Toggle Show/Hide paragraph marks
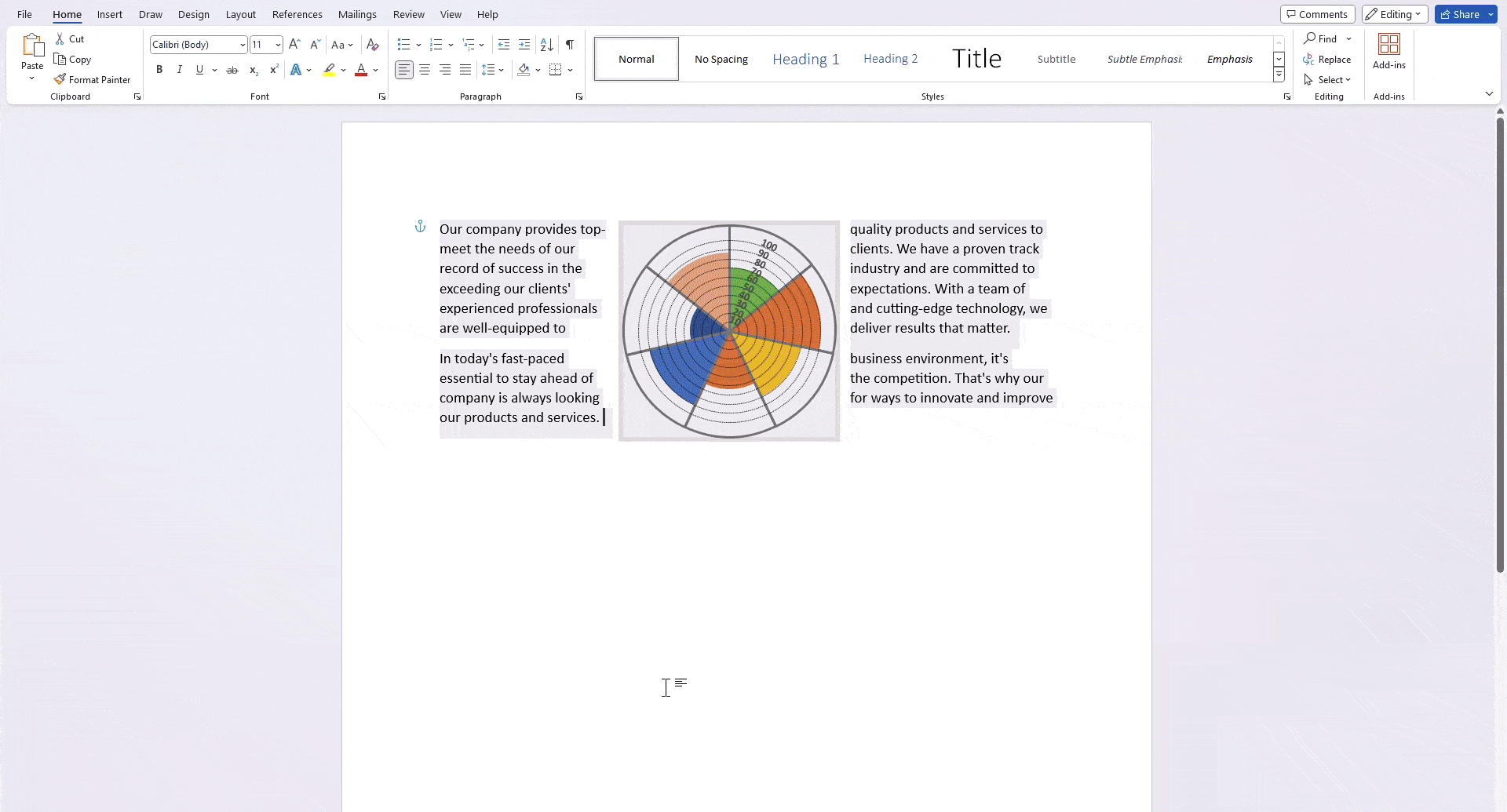The width and height of the screenshot is (1507, 812). click(570, 45)
